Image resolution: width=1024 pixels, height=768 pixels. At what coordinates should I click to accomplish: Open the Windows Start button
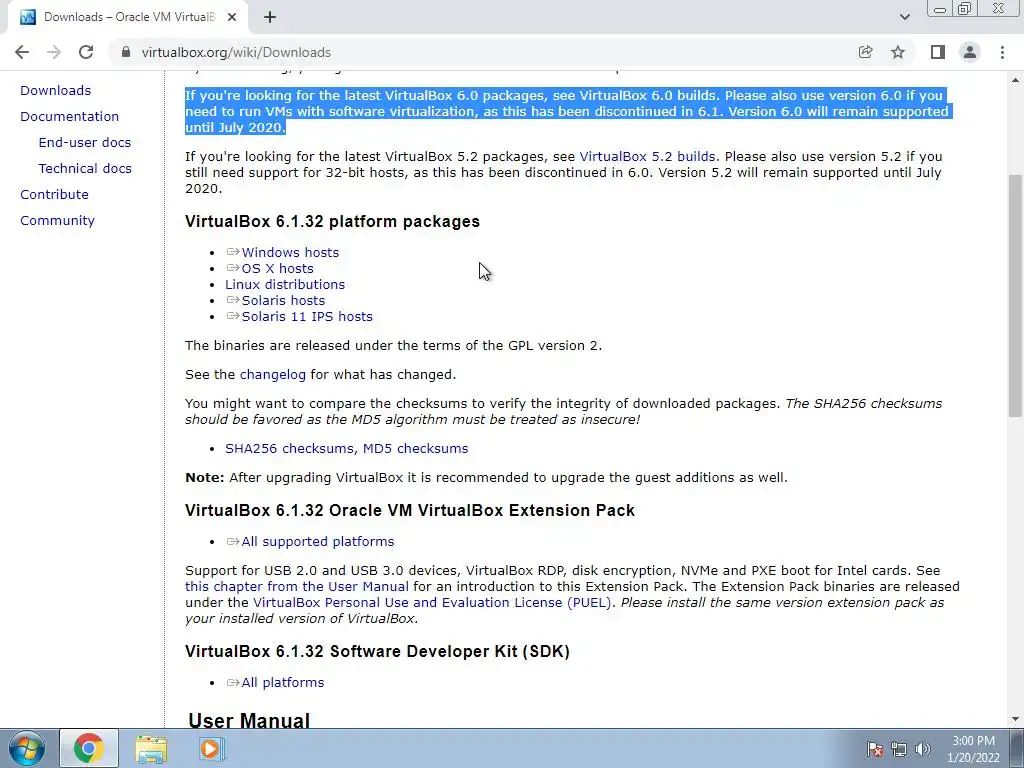click(x=26, y=748)
